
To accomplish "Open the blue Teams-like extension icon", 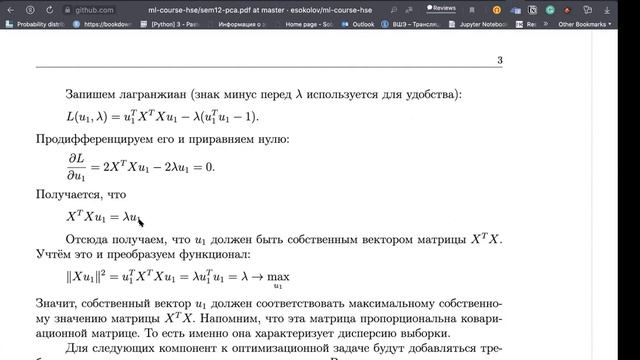I will 516,10.
